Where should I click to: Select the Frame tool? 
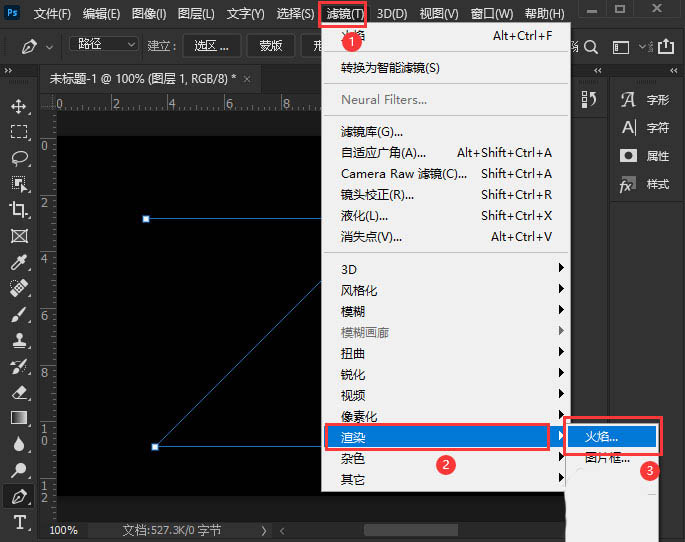click(18, 236)
